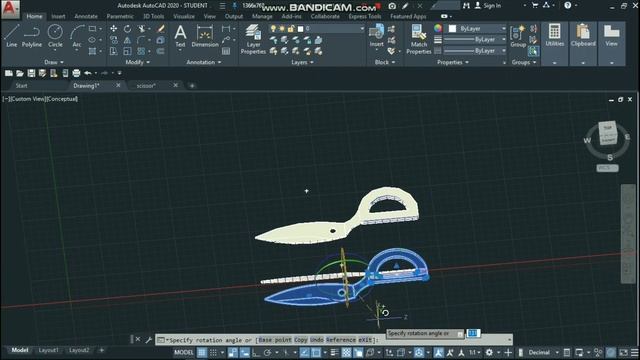640x360 pixels.
Task: Toggle layer lock icon in Layers dropdown
Action: click(291, 29)
